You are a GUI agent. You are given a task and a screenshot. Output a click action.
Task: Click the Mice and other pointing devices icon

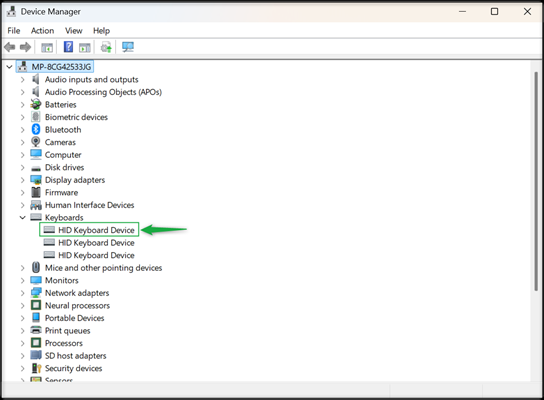pos(36,267)
